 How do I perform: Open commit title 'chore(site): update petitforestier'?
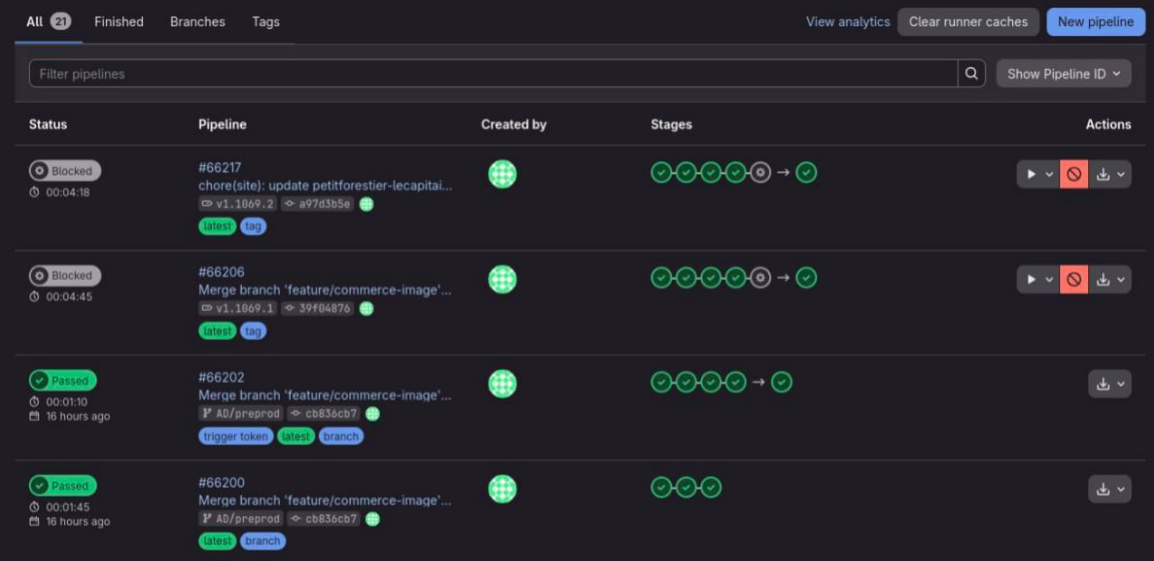pyautogui.click(x=325, y=186)
